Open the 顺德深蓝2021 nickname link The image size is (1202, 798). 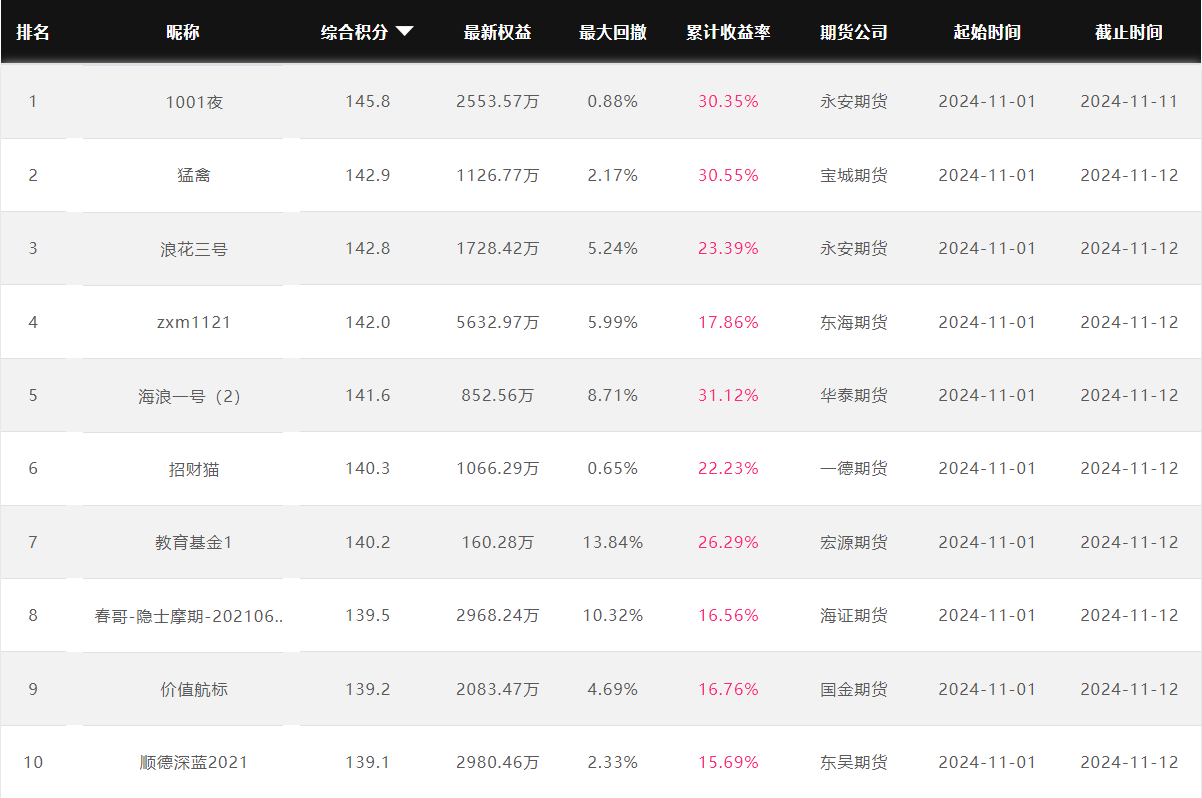[x=194, y=762]
